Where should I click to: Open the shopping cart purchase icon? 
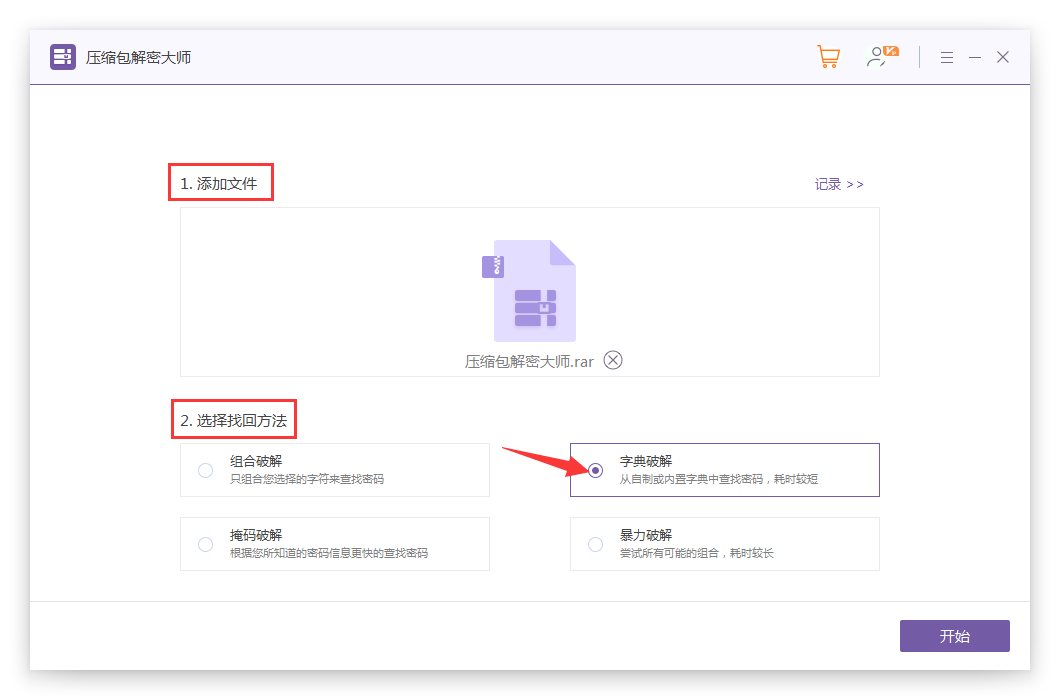[828, 57]
